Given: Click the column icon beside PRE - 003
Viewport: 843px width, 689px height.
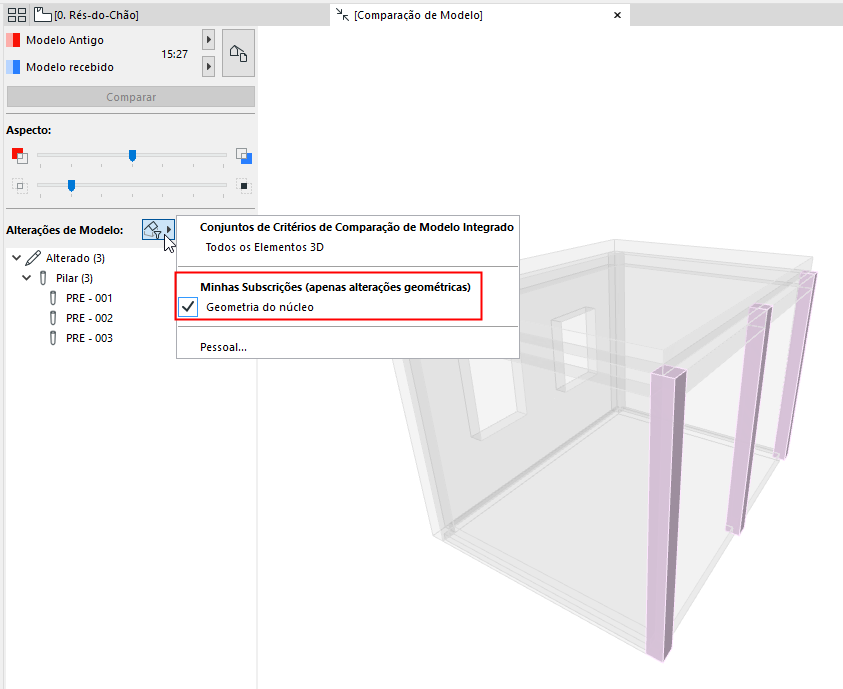Looking at the screenshot, I should pyautogui.click(x=53, y=338).
